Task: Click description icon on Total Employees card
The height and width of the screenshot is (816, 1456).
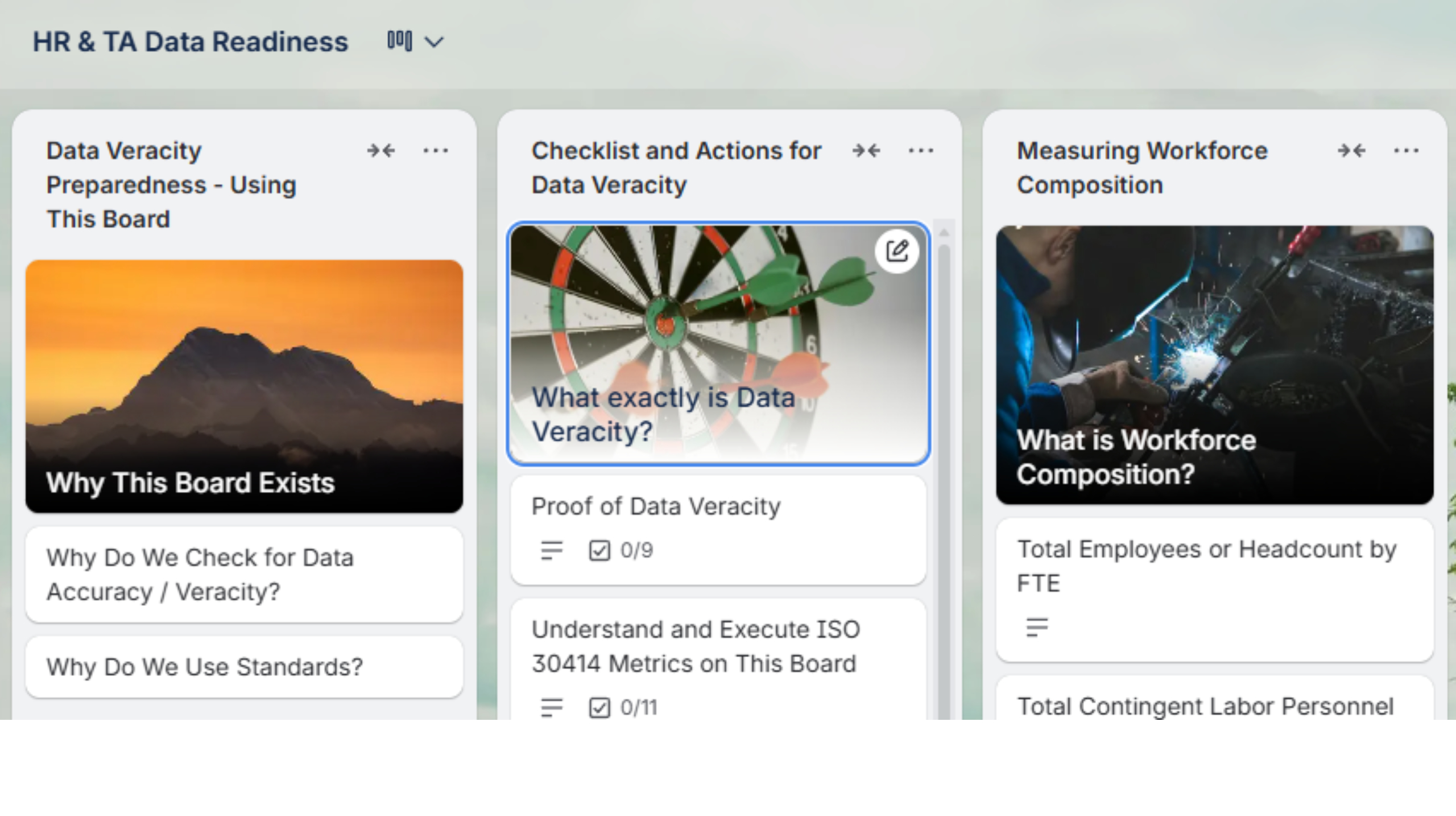Action: click(1037, 628)
